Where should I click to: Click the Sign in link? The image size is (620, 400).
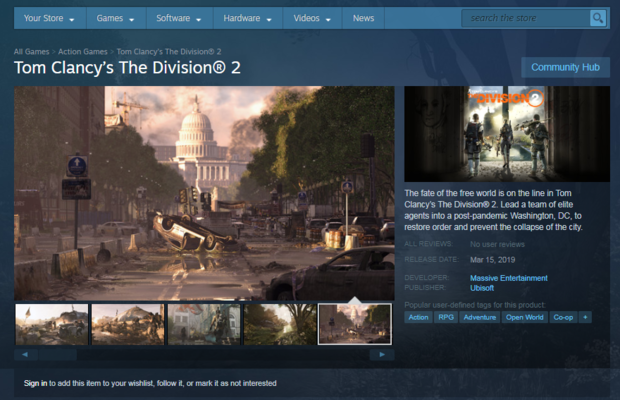(35, 383)
